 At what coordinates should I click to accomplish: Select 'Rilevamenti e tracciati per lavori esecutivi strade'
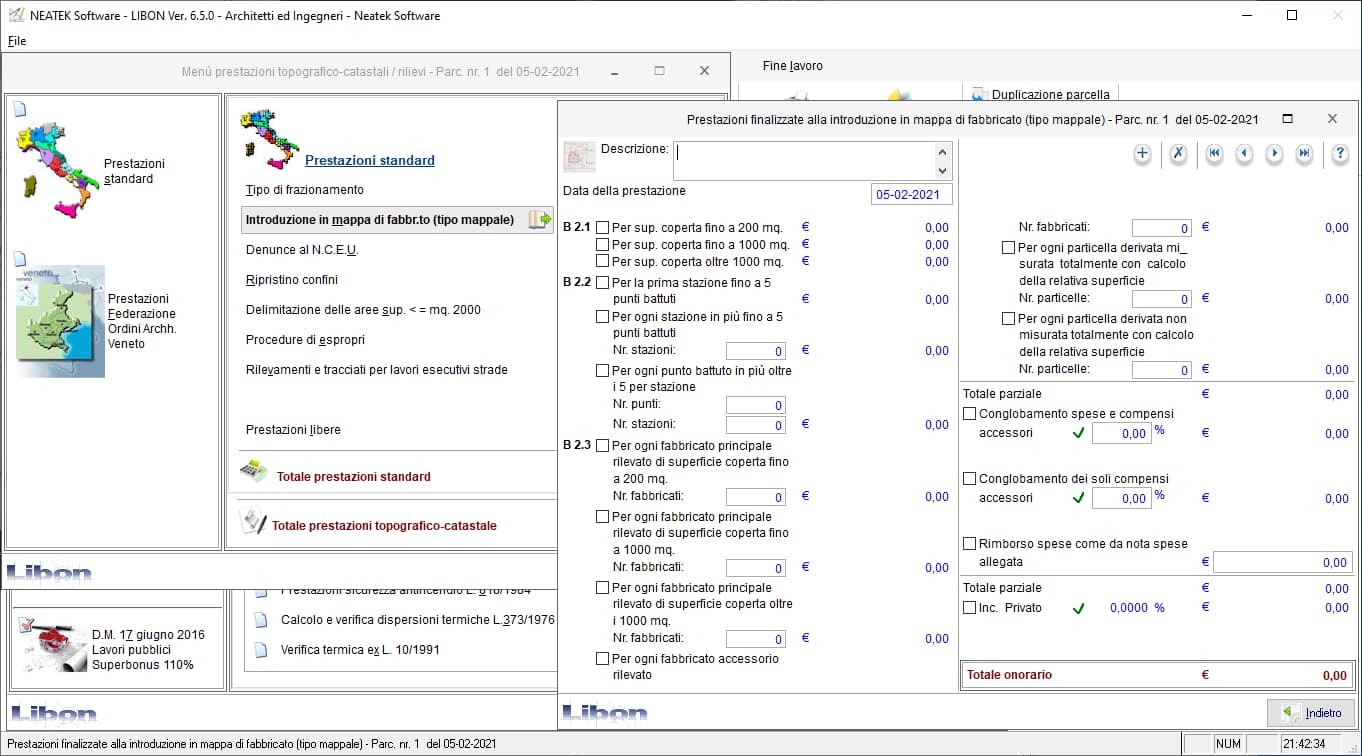coord(377,370)
